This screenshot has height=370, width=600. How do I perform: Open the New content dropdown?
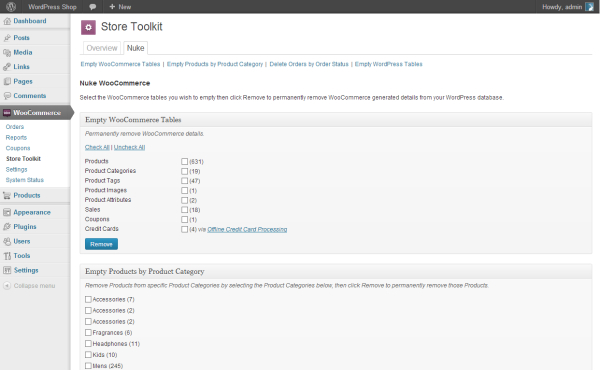click(x=120, y=7)
